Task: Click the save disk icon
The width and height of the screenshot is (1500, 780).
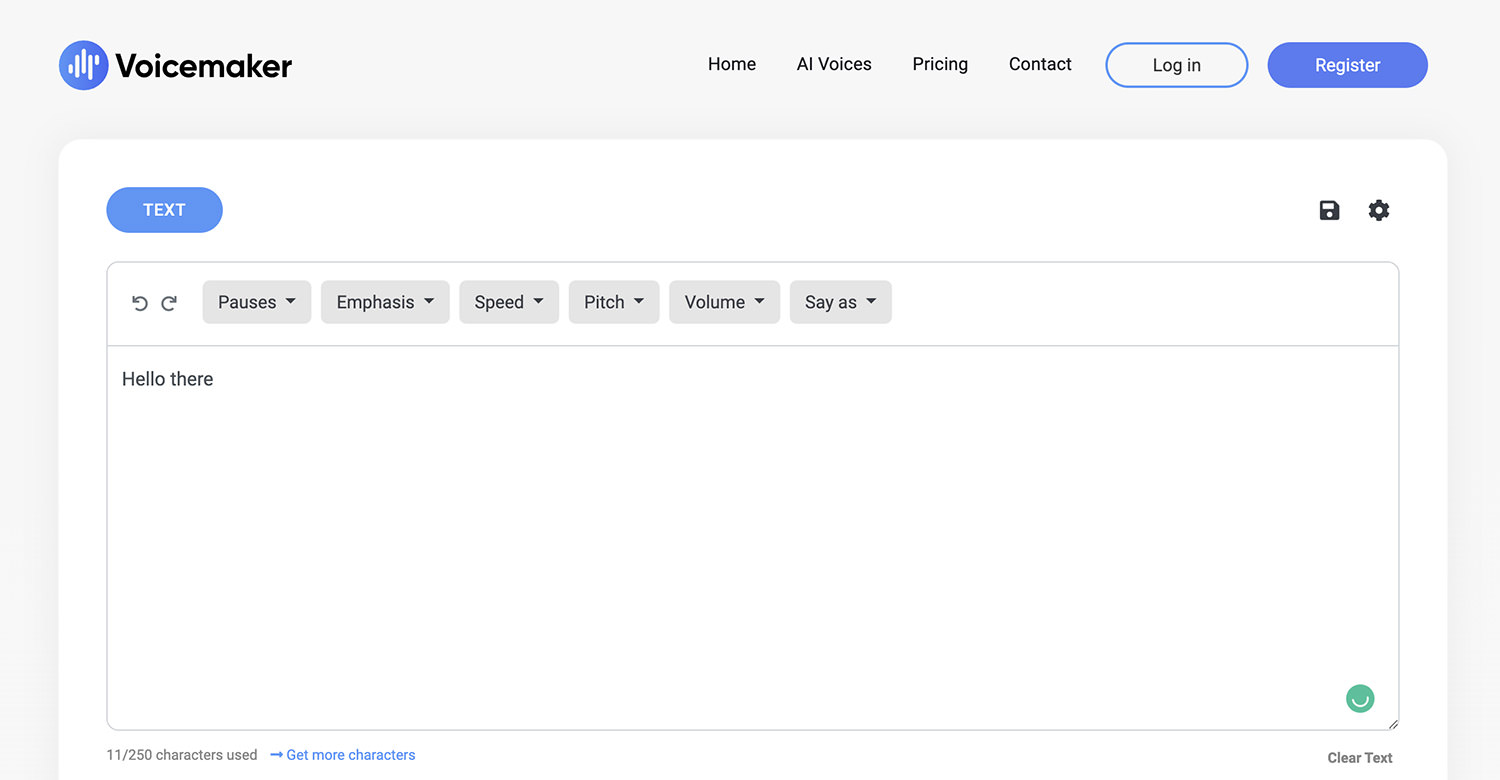Action: coord(1329,210)
